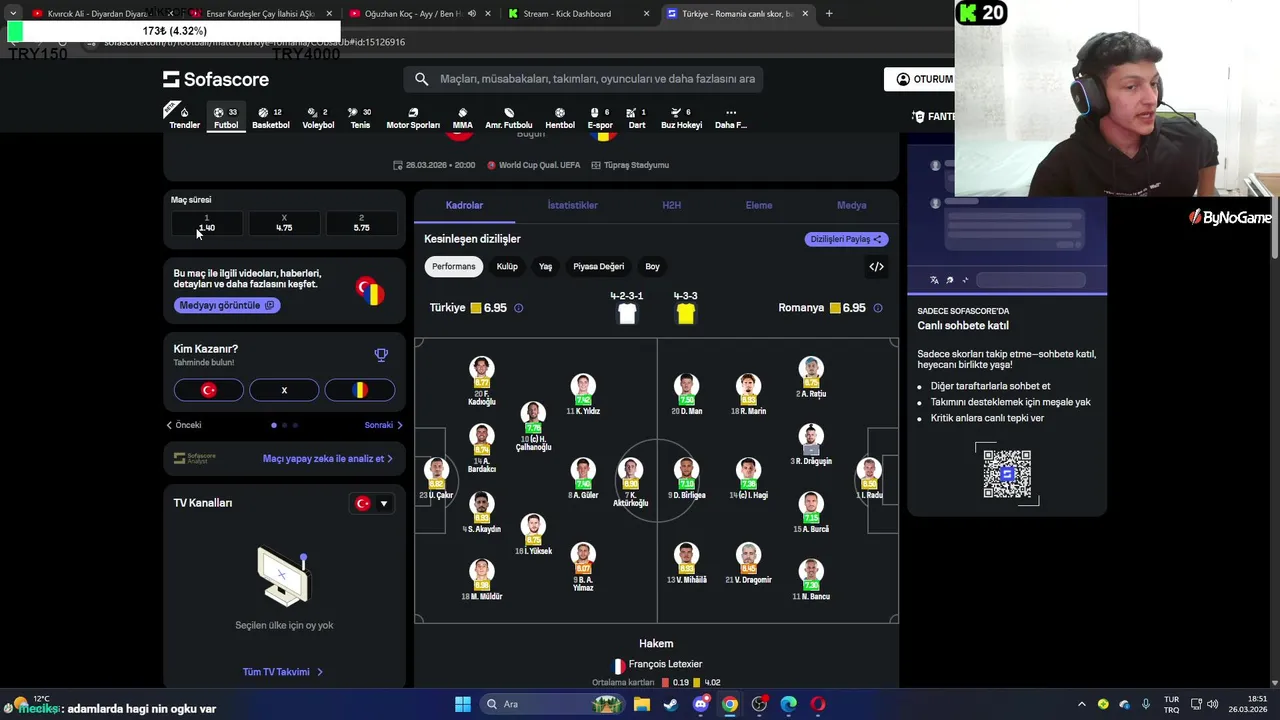Switch to the H2H tab
This screenshot has width=1280, height=720.
(x=671, y=205)
